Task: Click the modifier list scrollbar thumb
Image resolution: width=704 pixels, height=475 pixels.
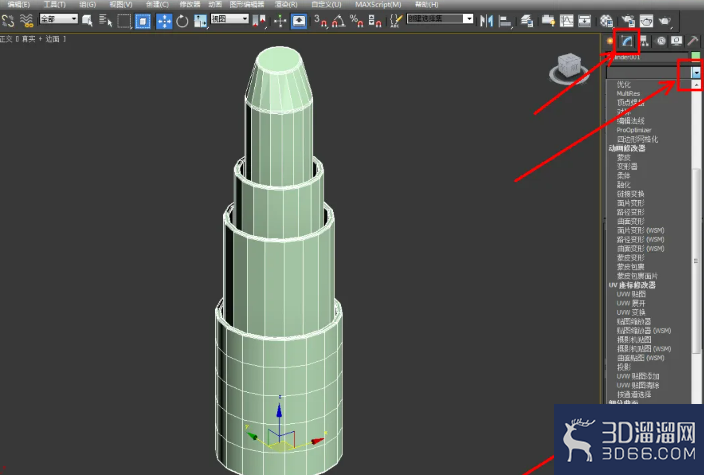Action: click(x=696, y=261)
